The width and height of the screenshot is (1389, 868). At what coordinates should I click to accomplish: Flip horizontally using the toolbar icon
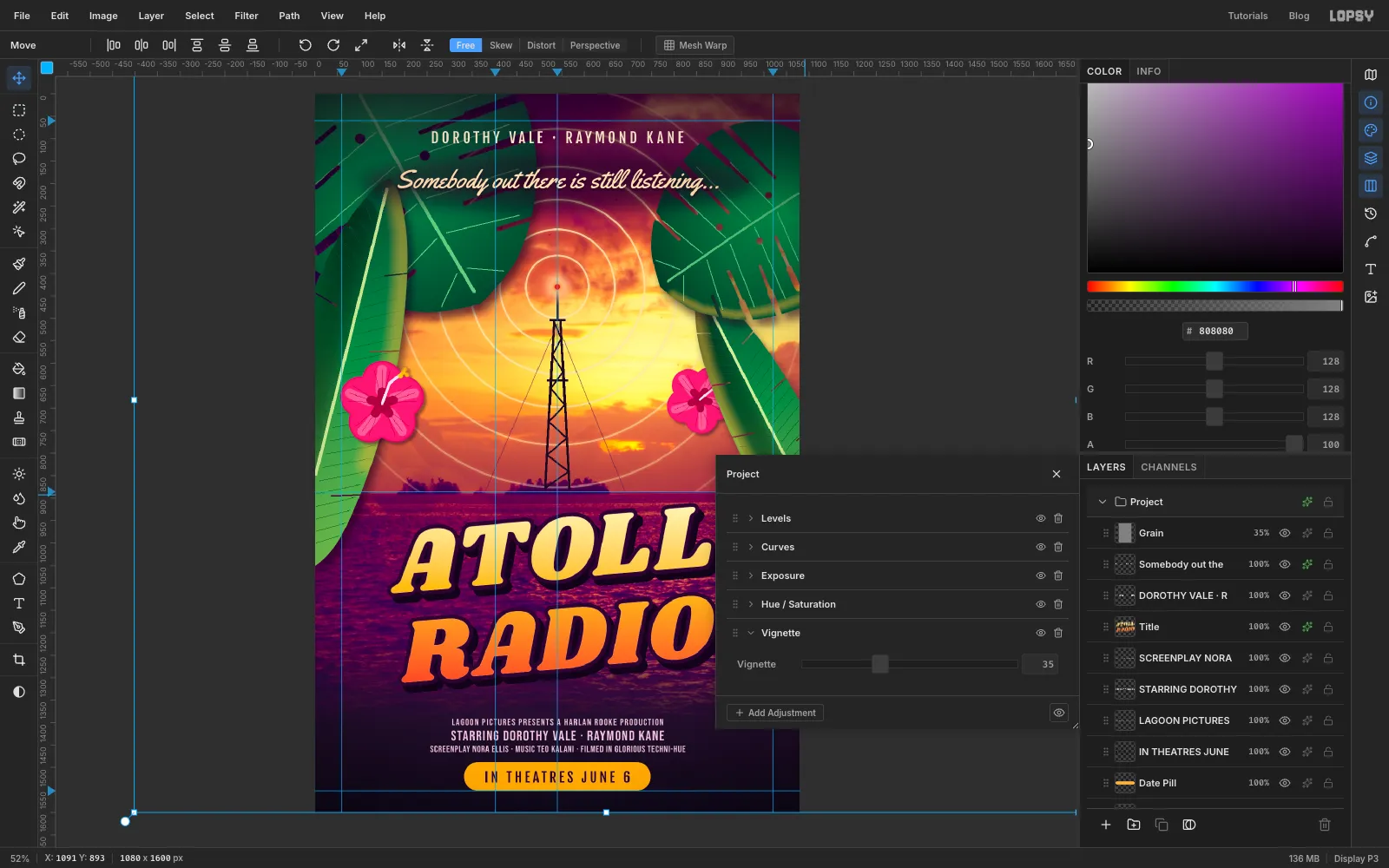tap(399, 45)
